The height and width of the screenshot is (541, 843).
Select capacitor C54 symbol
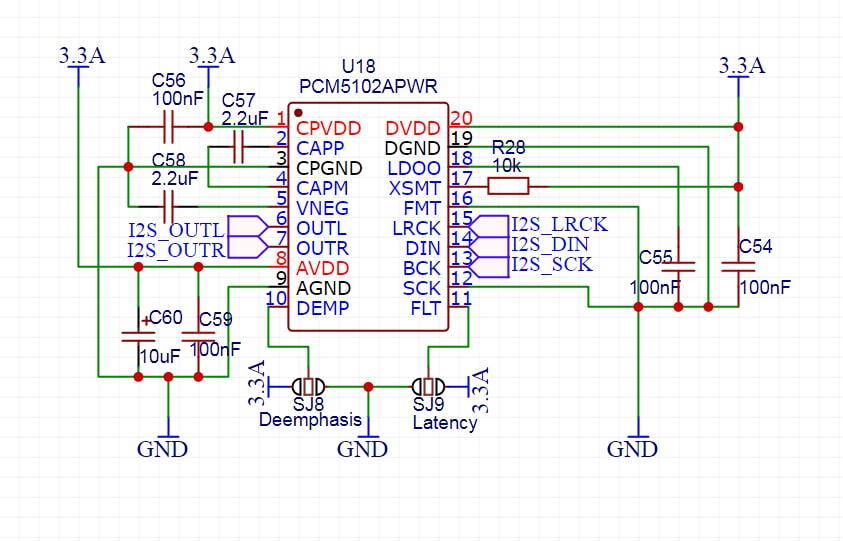click(x=738, y=267)
